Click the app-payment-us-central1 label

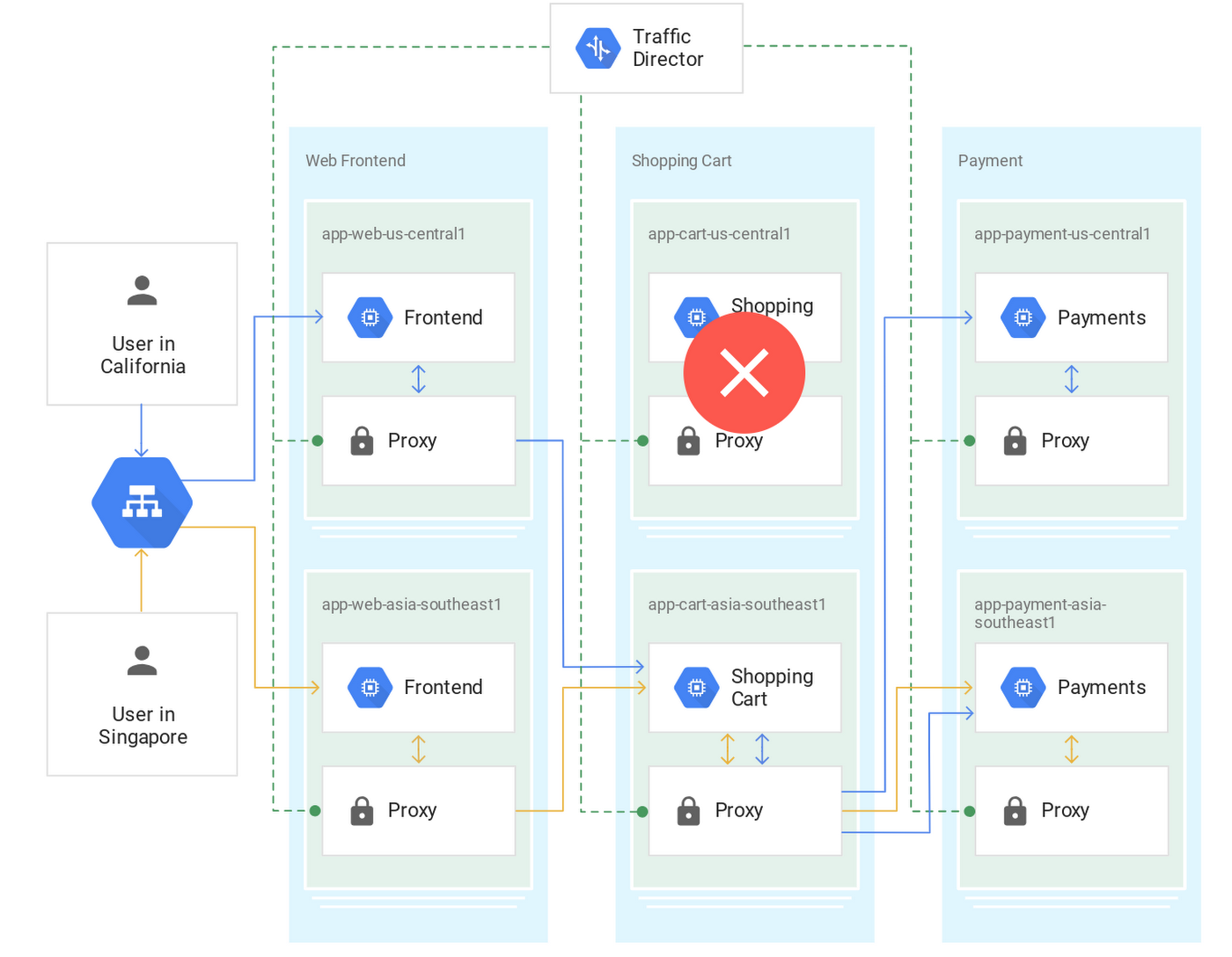[x=1062, y=234]
